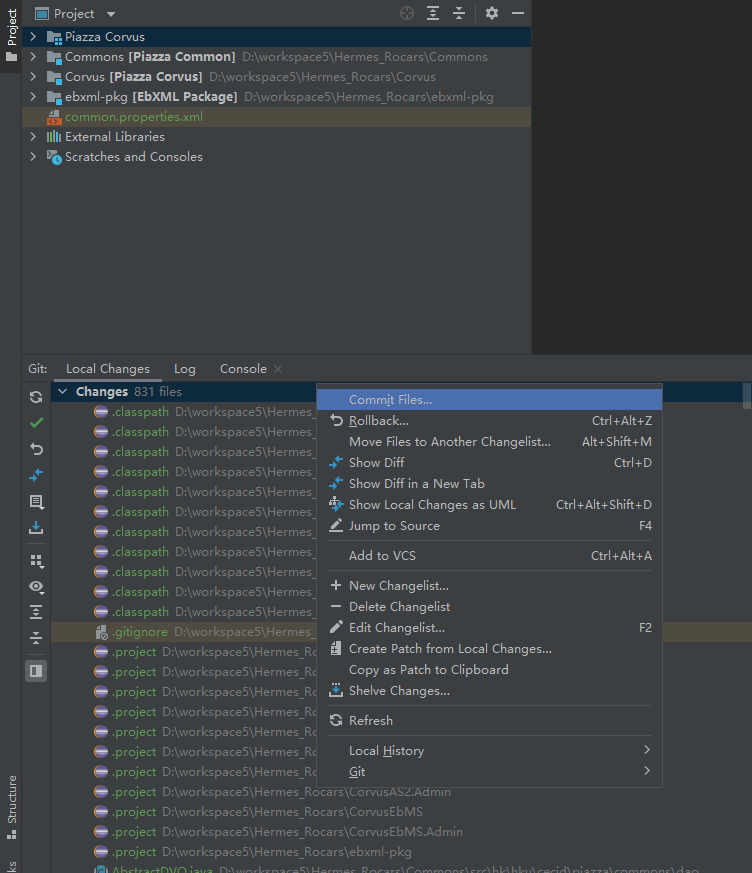Open the Project view dropdown arrow
The image size is (752, 873).
(x=111, y=14)
